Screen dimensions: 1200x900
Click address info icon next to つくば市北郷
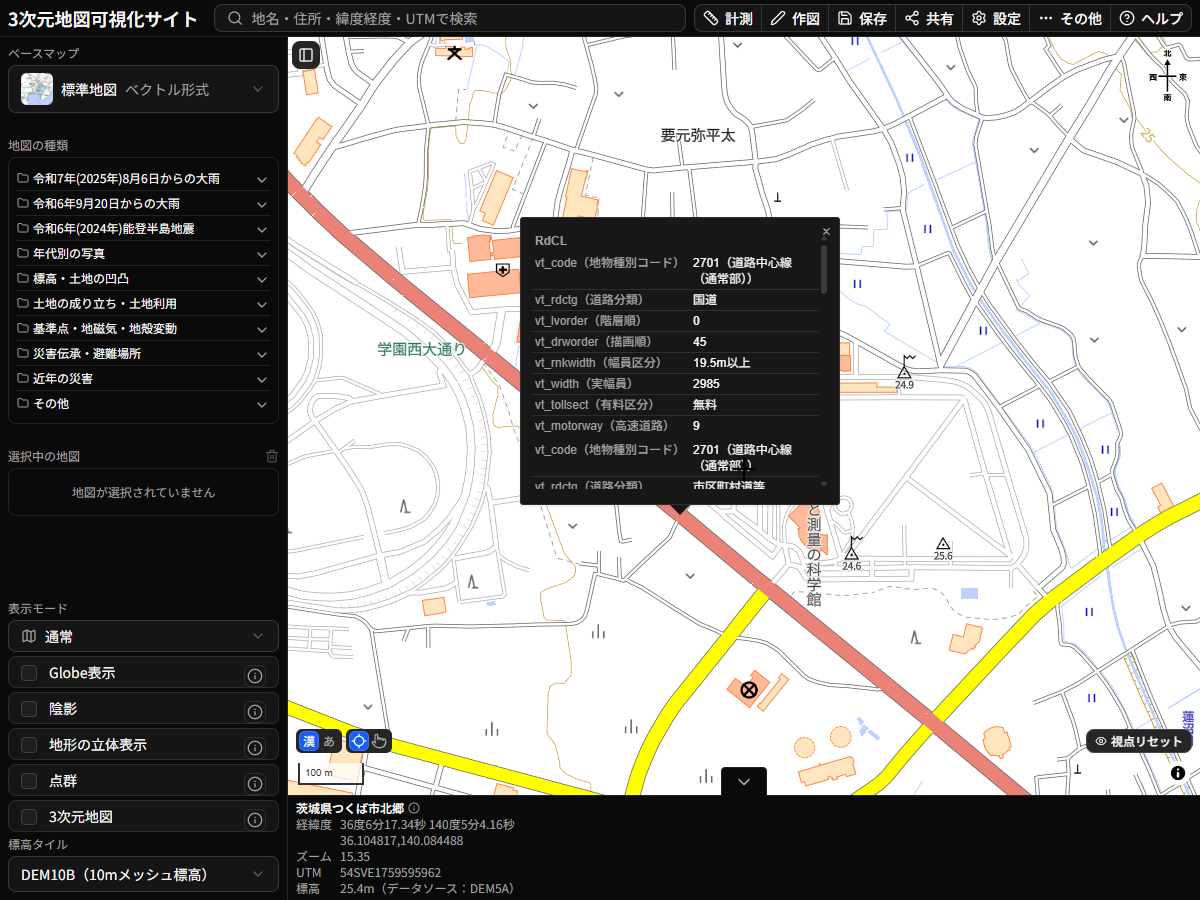click(414, 808)
